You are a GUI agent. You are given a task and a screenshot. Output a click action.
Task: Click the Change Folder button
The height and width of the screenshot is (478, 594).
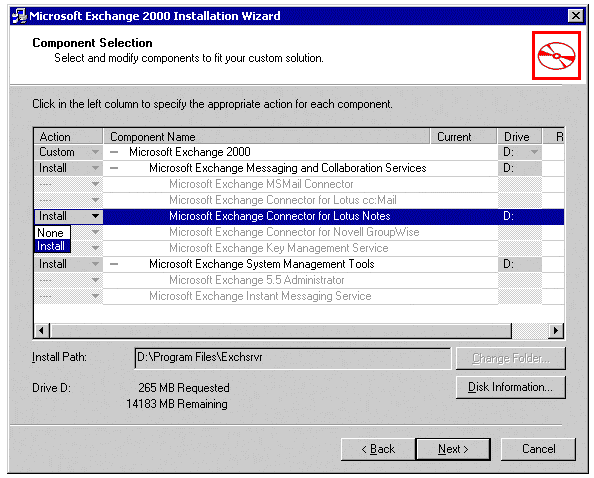tap(511, 358)
